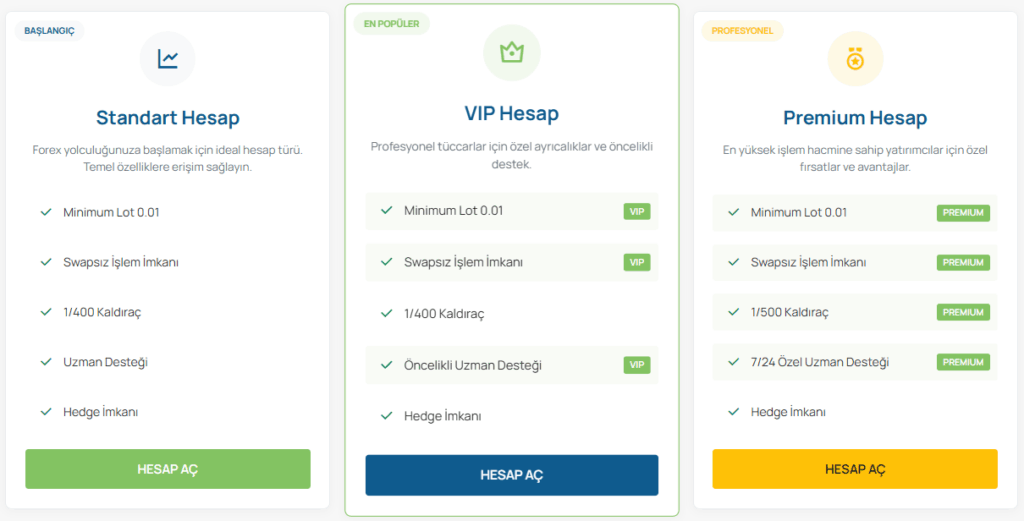Viewport: 1024px width, 521px height.
Task: Click the VIP badge on Swapsız İşlem İmkanı
Action: click(637, 262)
